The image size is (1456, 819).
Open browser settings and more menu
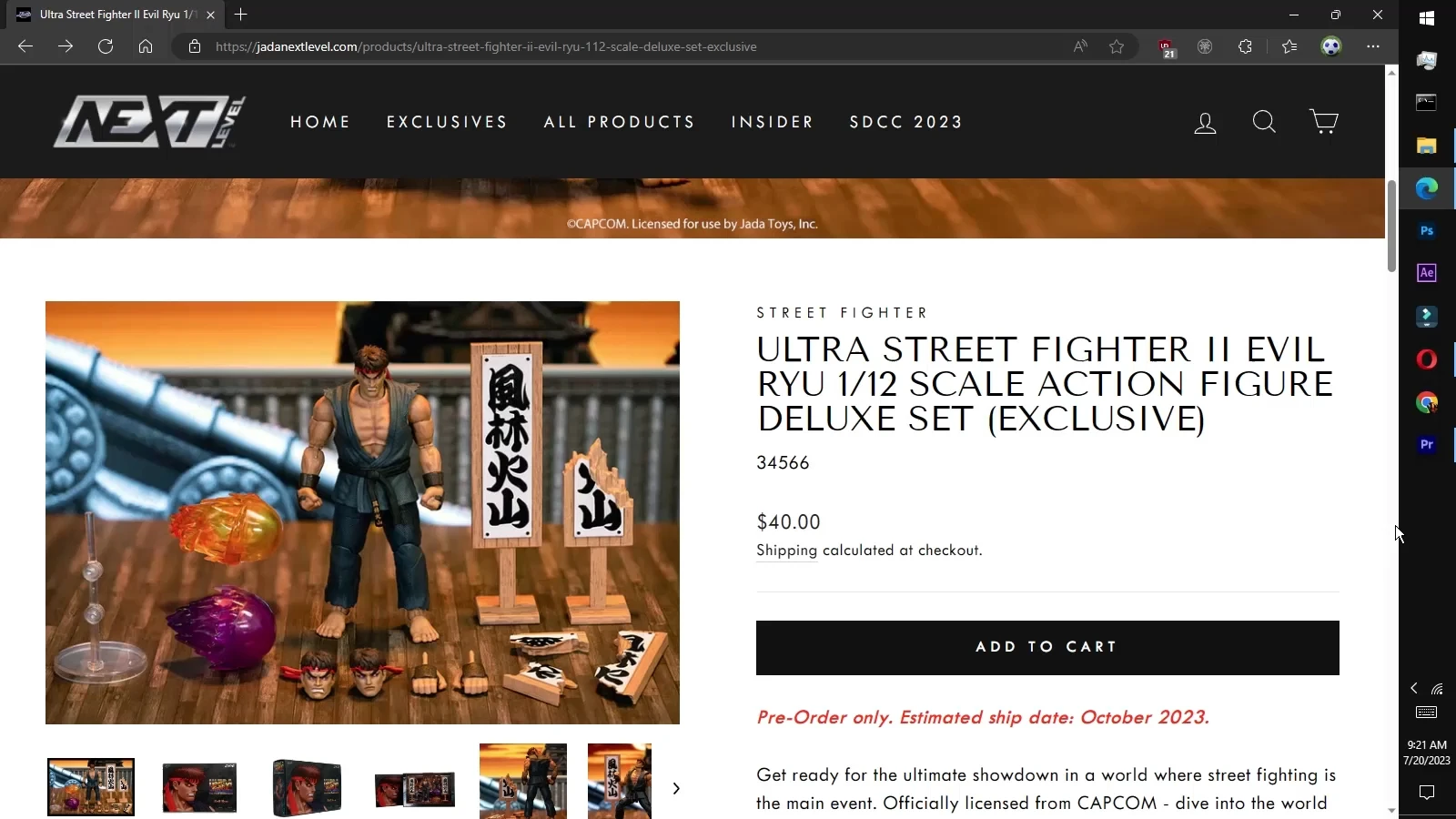pyautogui.click(x=1372, y=46)
